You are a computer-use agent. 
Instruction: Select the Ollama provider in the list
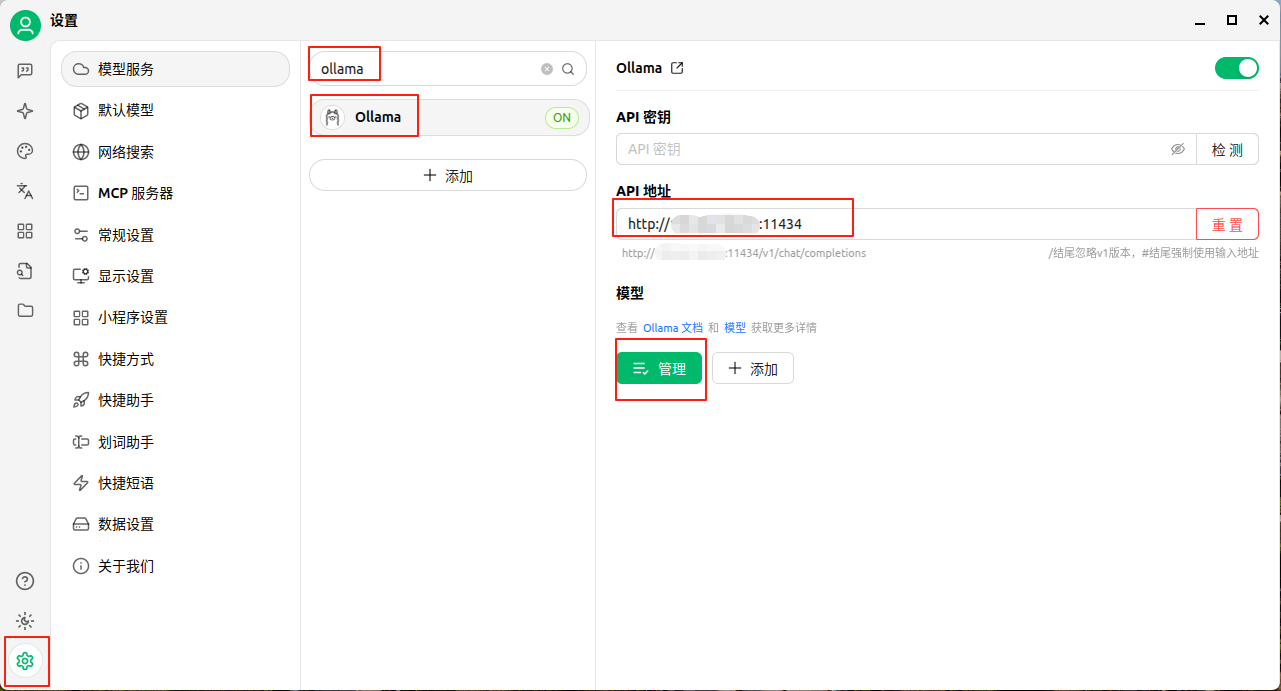449,117
